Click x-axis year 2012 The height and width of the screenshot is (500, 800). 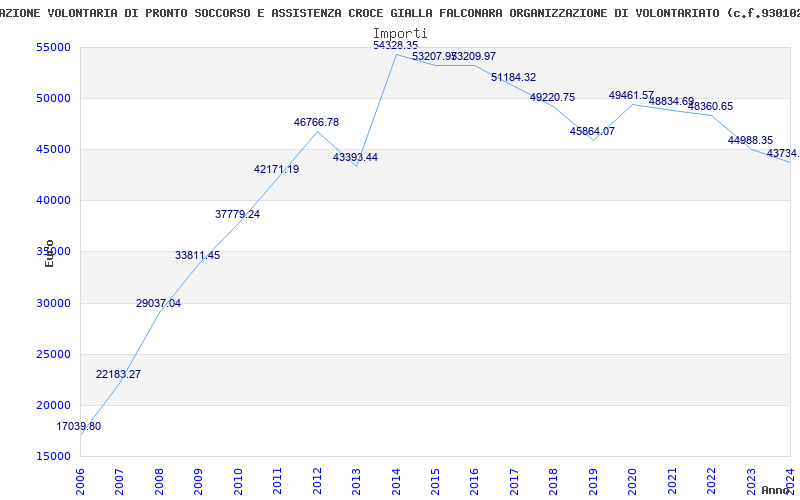pos(317,481)
